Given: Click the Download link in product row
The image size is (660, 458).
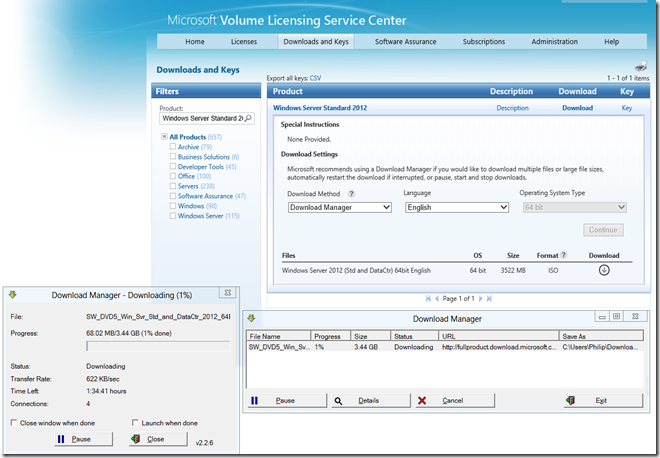Looking at the screenshot, I should click(578, 108).
